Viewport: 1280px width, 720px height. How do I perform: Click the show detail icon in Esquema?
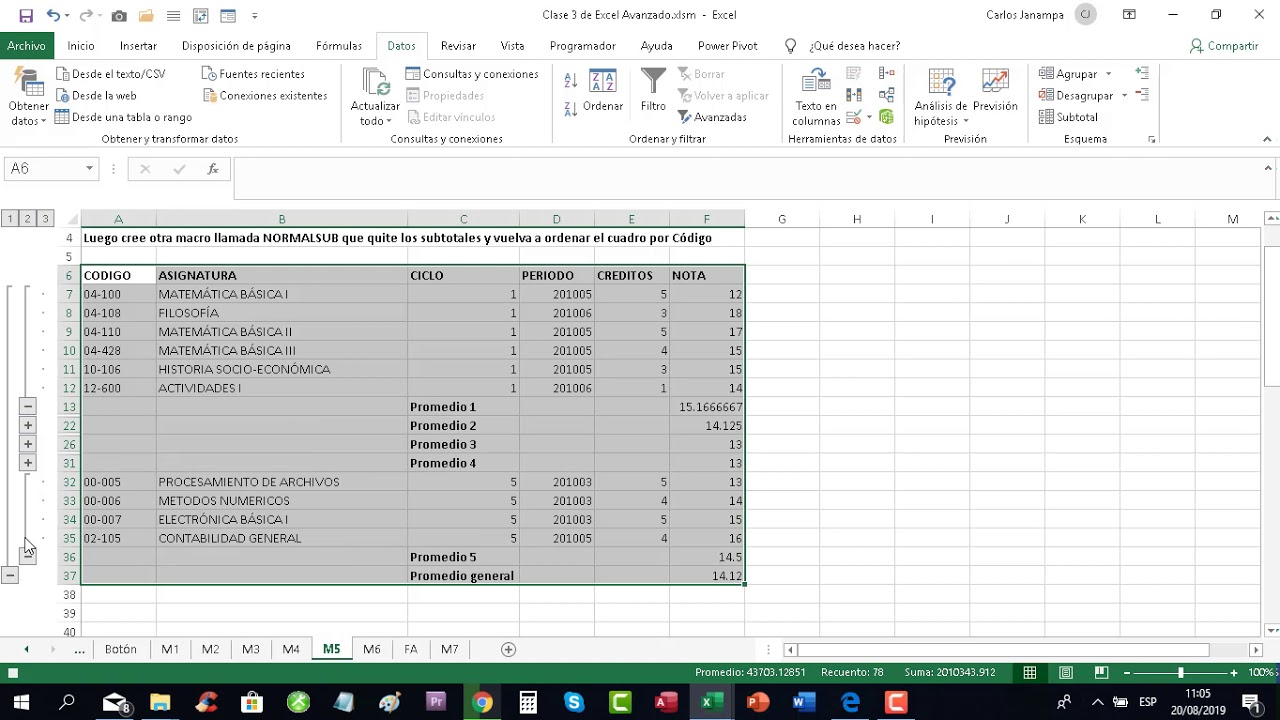1142,73
